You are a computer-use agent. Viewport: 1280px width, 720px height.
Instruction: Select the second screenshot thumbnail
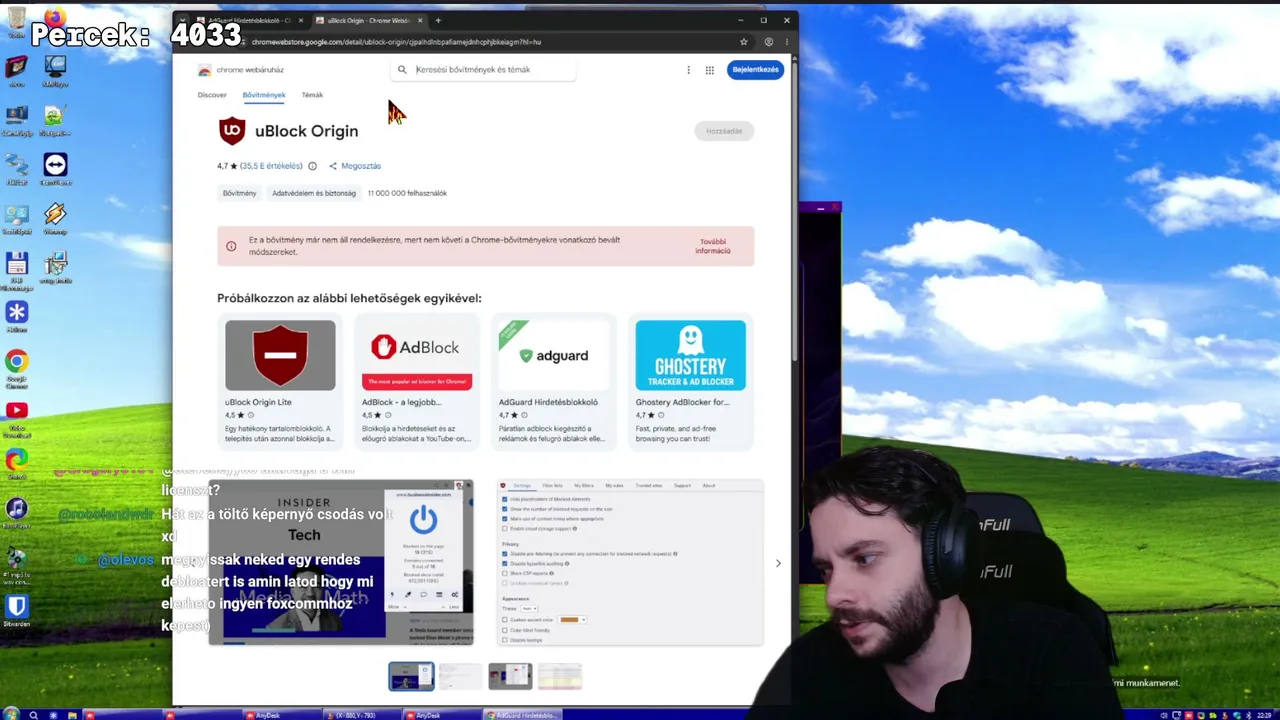(x=461, y=677)
